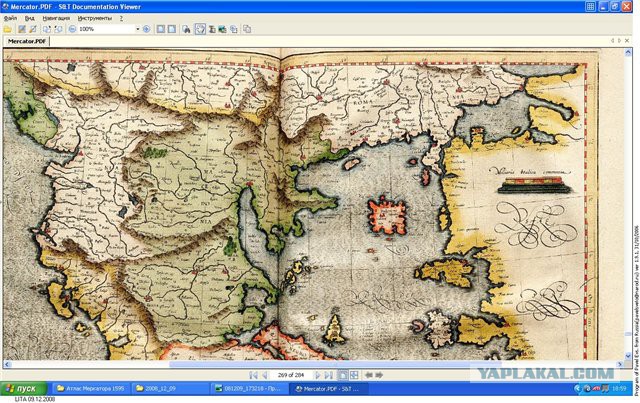
Task: Click the horizontal scrollbar right arrow
Action: click(x=620, y=364)
